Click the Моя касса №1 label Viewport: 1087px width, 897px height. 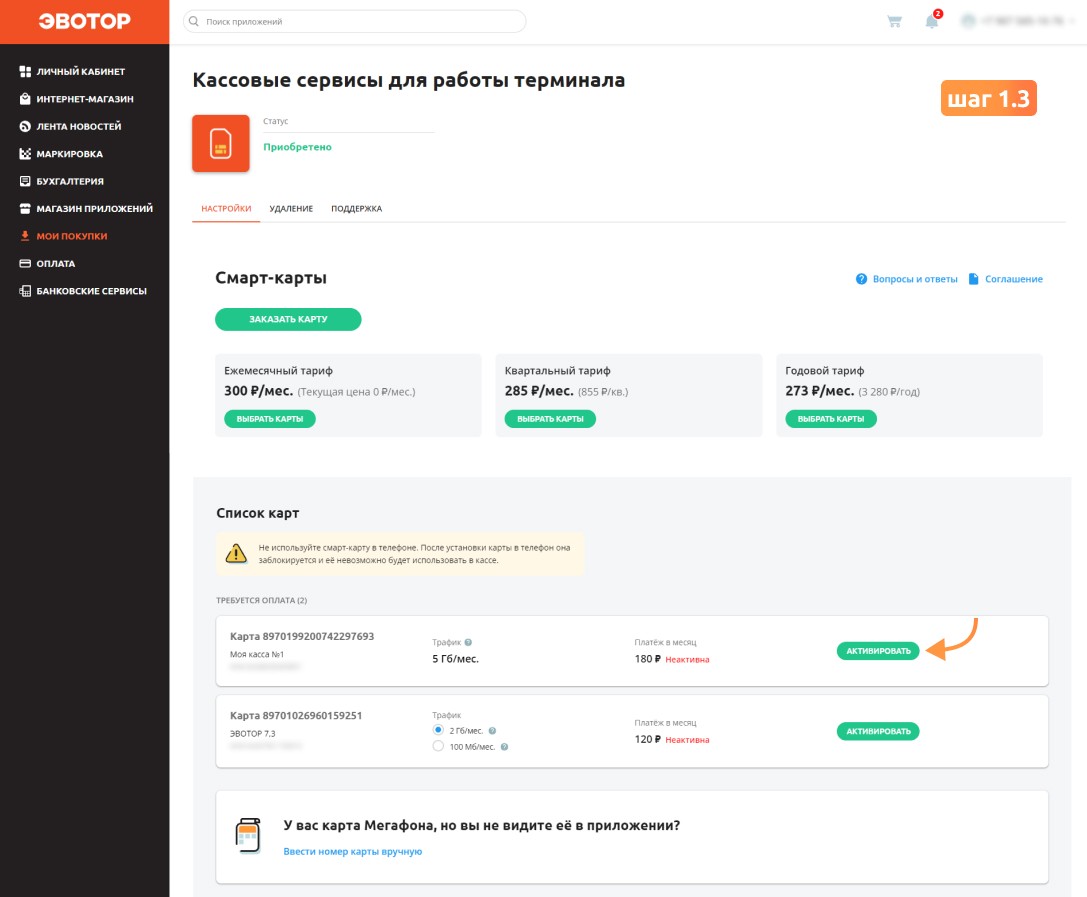(256, 654)
